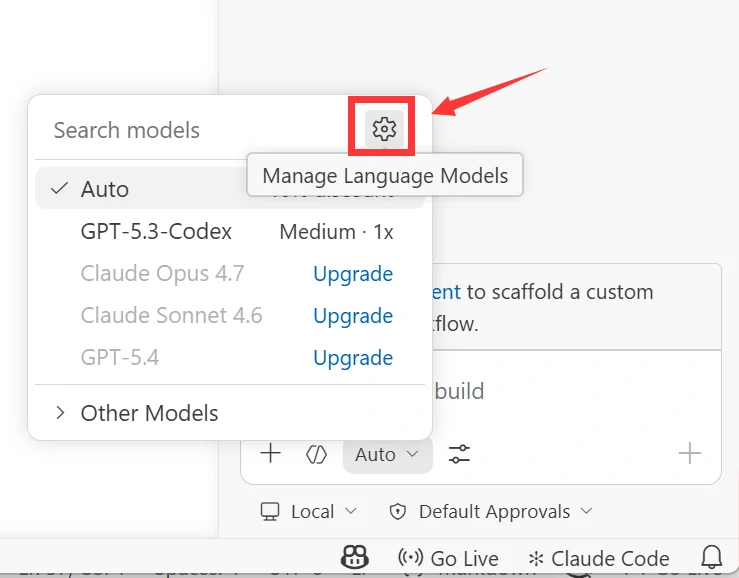Open the notifications bell icon

click(712, 558)
